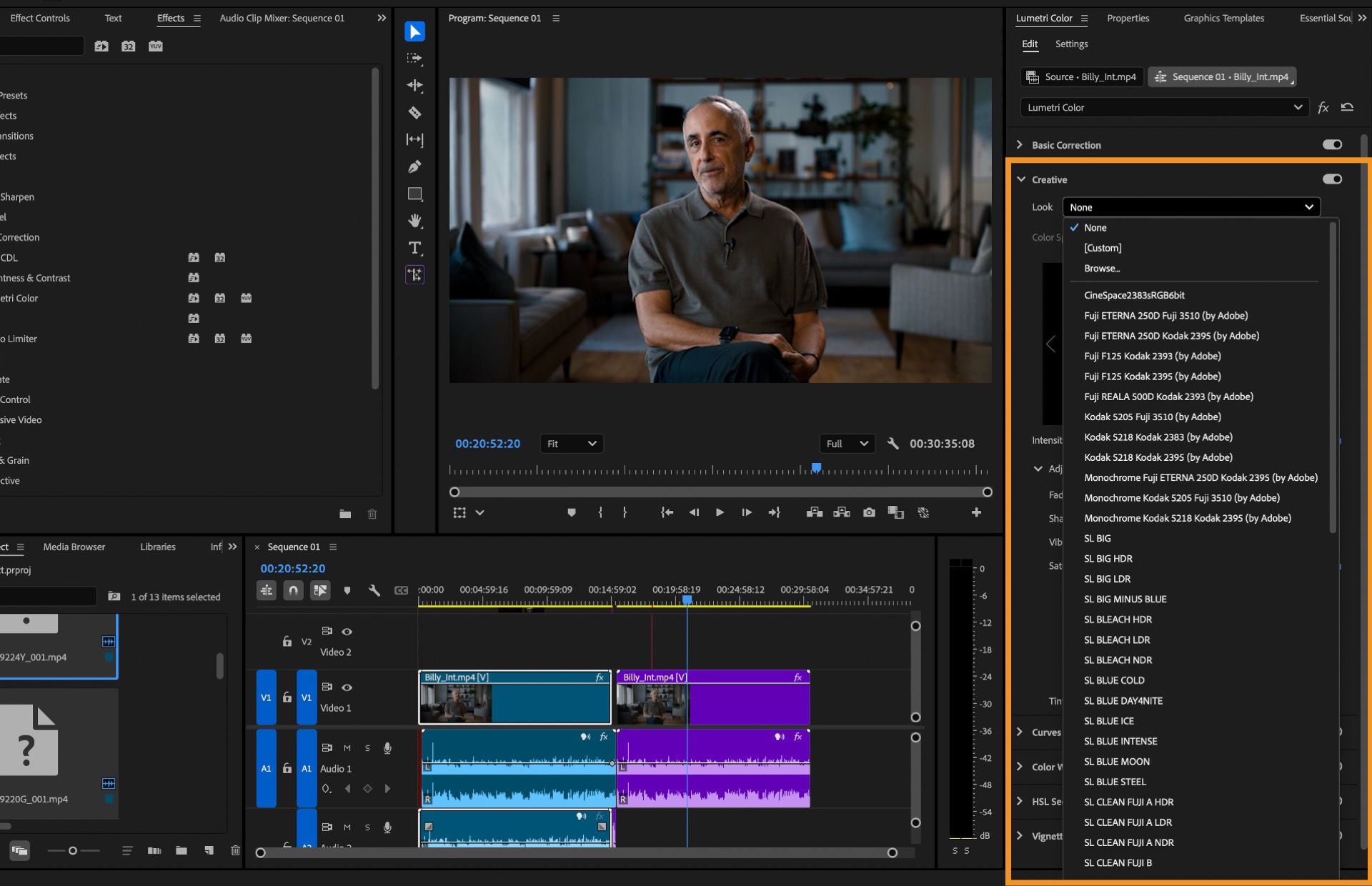Disable the Creative section toggle switch
The width and height of the screenshot is (1372, 886).
pyautogui.click(x=1331, y=179)
